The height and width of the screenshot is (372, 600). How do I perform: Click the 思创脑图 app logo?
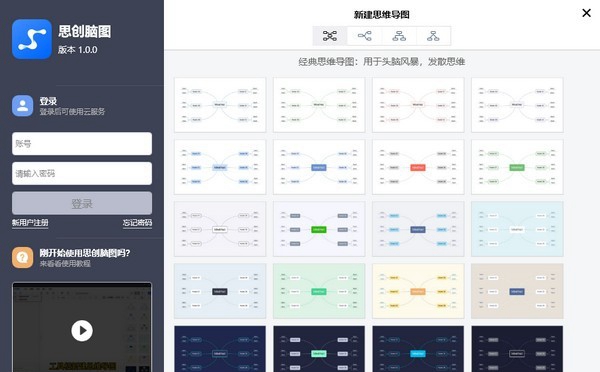32,39
